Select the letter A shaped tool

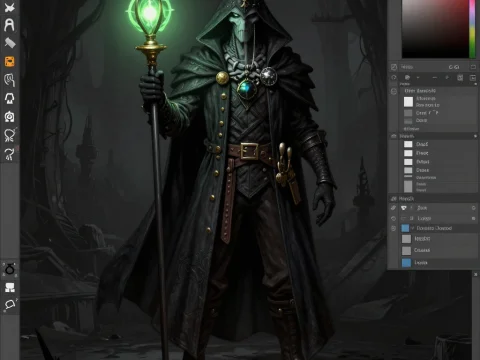[9, 25]
